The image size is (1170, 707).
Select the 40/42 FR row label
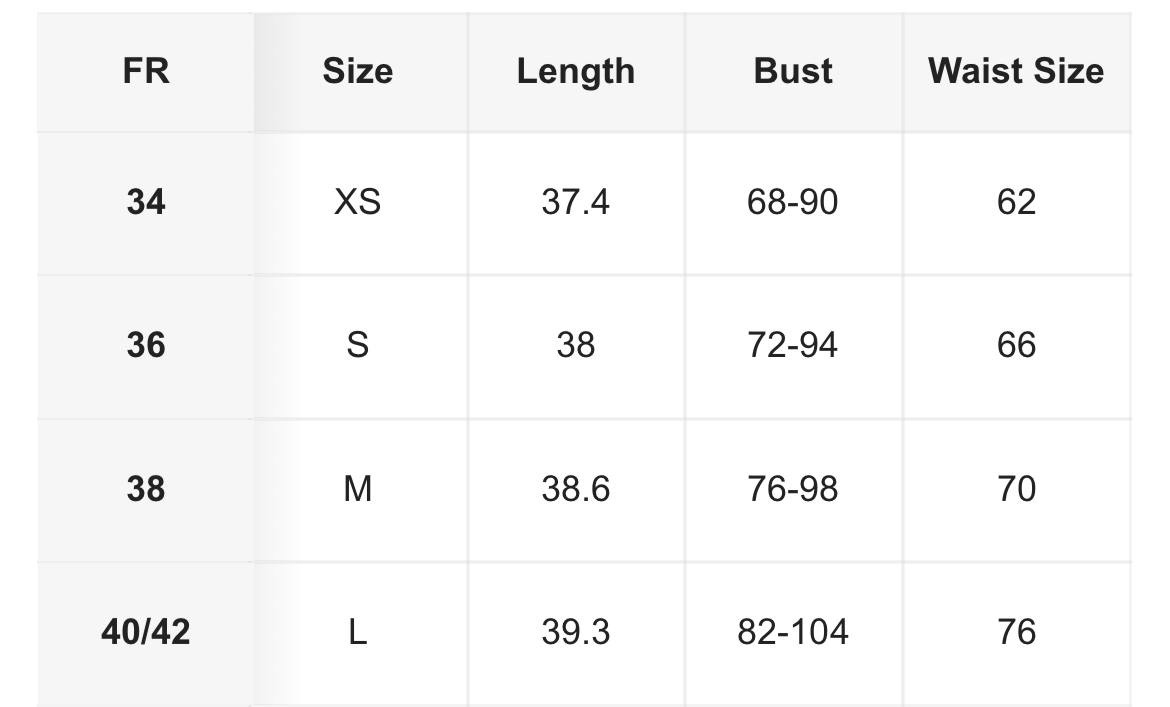[146, 632]
